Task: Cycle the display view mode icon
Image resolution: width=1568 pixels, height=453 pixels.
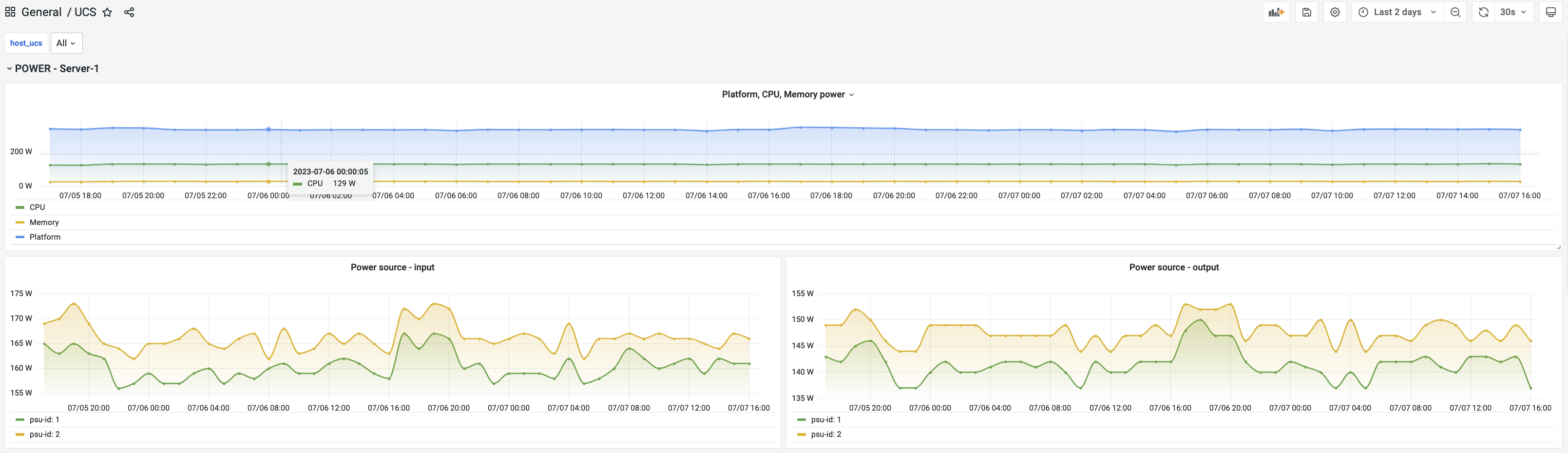Action: [1551, 12]
